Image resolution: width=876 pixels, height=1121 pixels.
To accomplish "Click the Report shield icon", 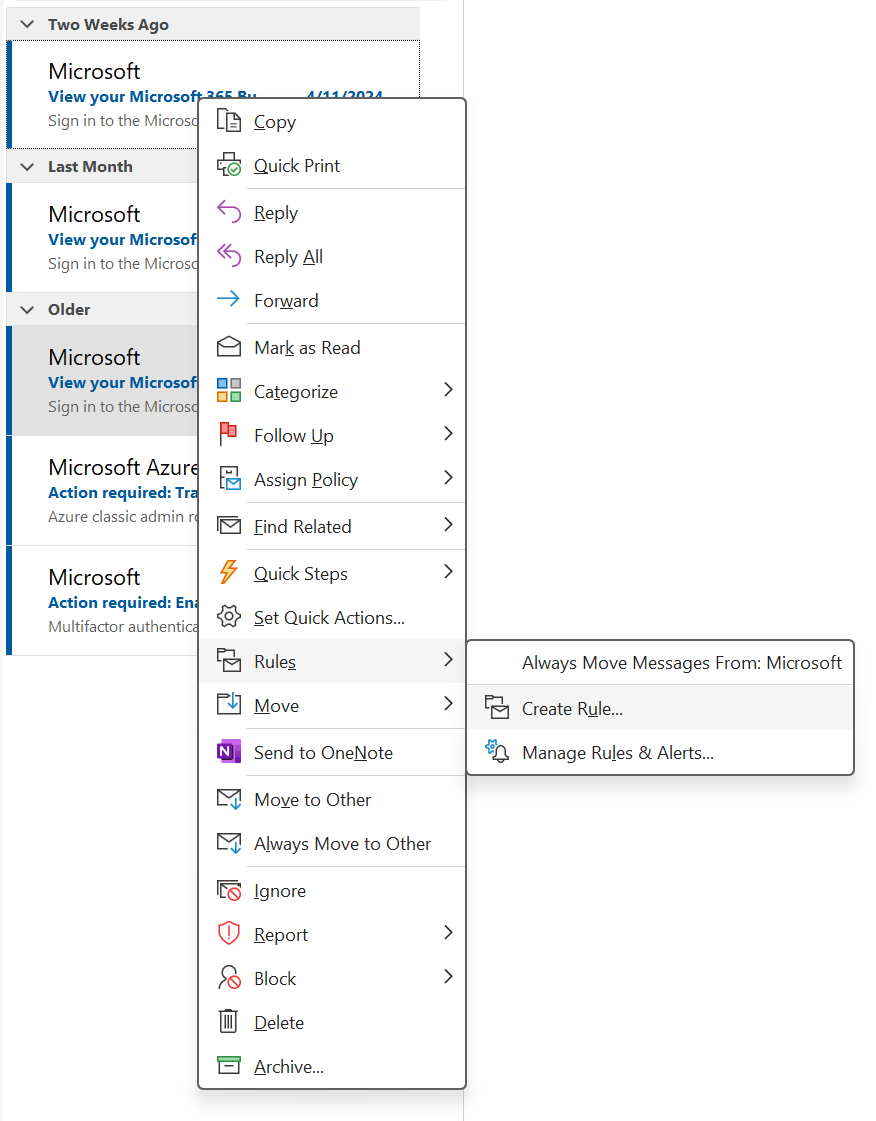I will (229, 934).
